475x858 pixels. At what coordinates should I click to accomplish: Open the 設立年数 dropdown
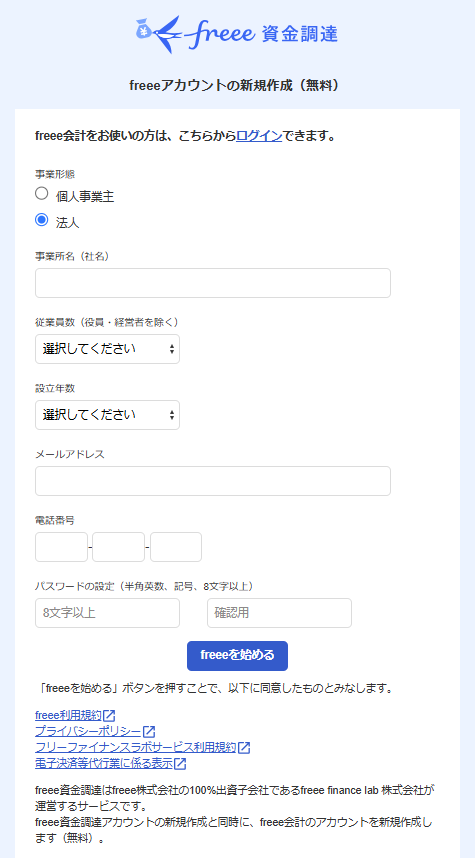click(107, 415)
